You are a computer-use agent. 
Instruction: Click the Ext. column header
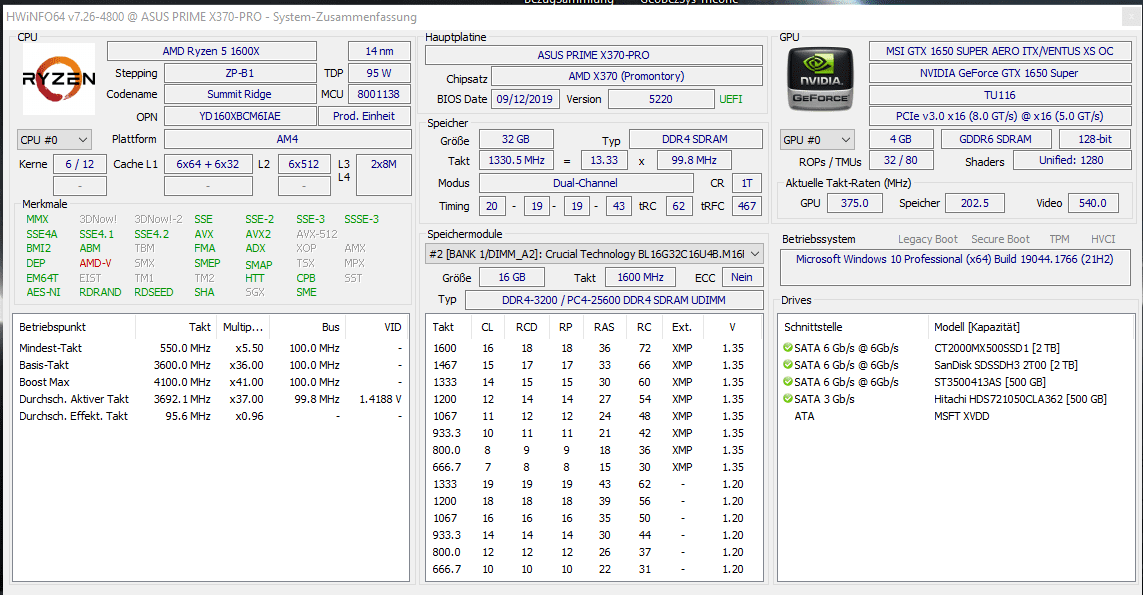682,327
